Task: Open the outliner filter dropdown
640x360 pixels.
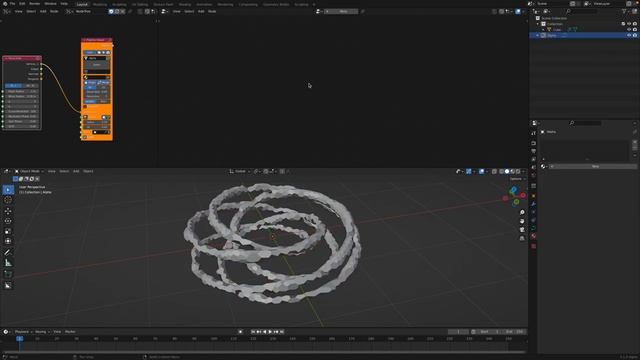Action: tap(625, 11)
